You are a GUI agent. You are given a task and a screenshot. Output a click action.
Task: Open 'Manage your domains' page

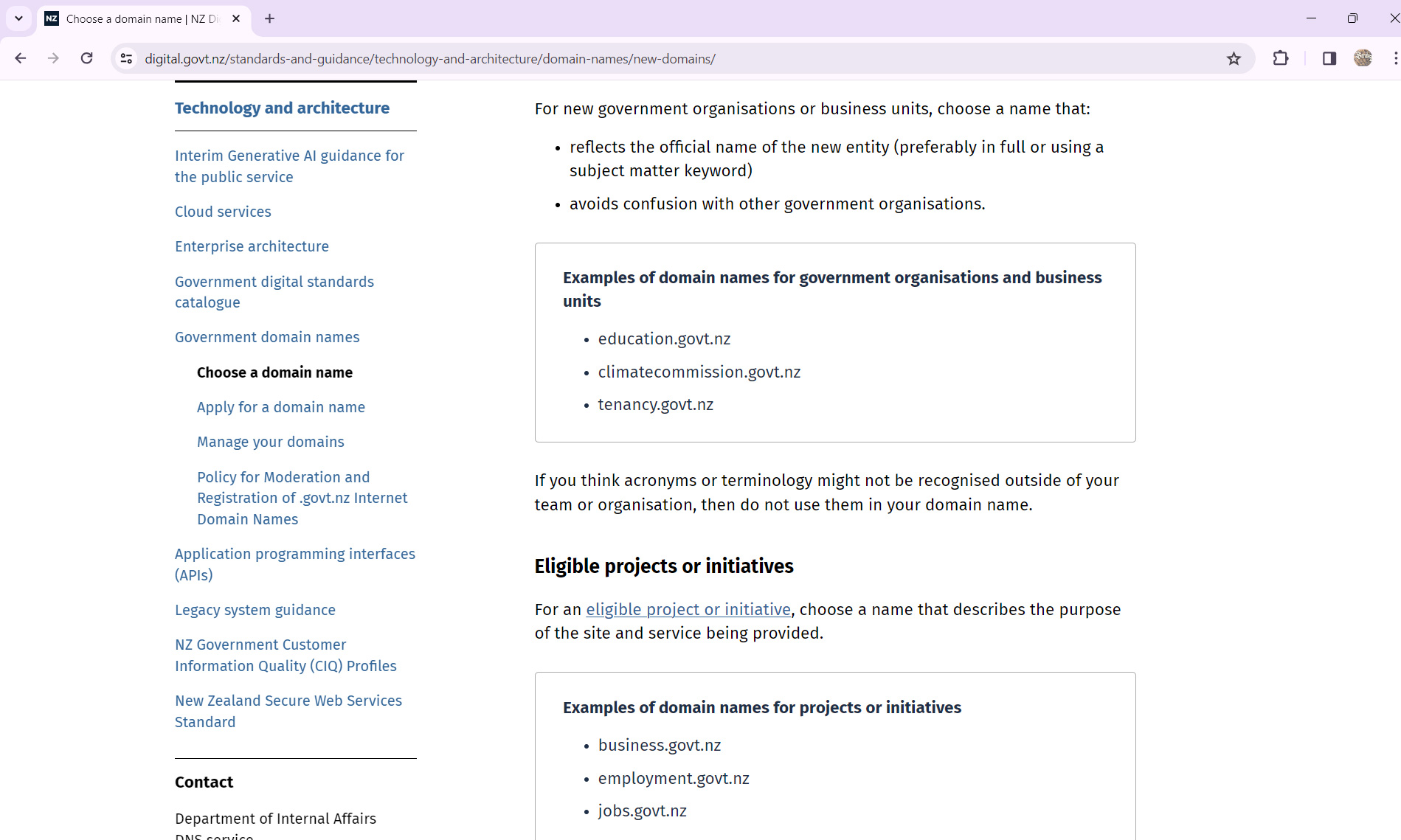pyautogui.click(x=271, y=442)
